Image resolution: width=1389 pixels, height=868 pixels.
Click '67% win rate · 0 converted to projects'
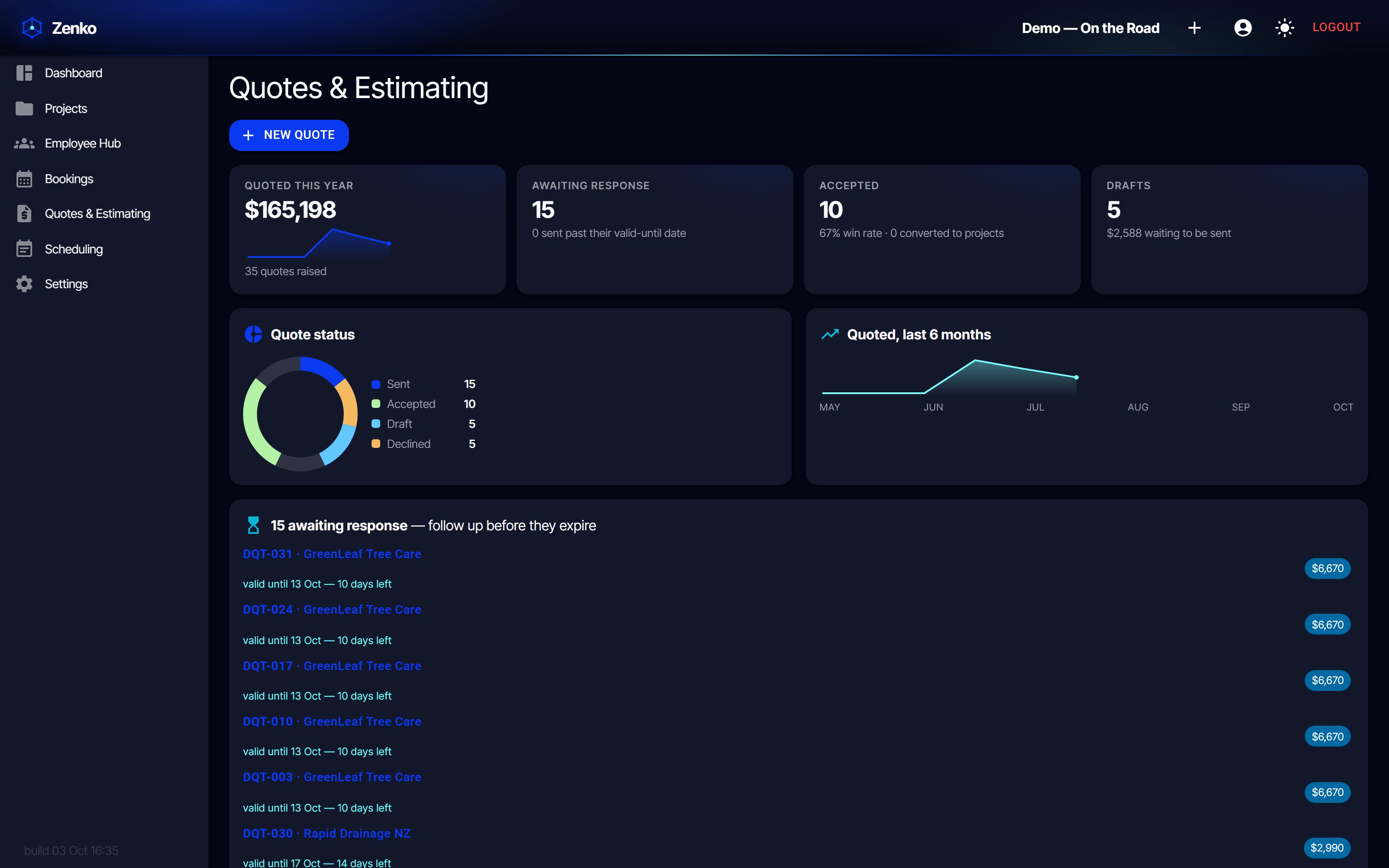pyautogui.click(x=912, y=233)
